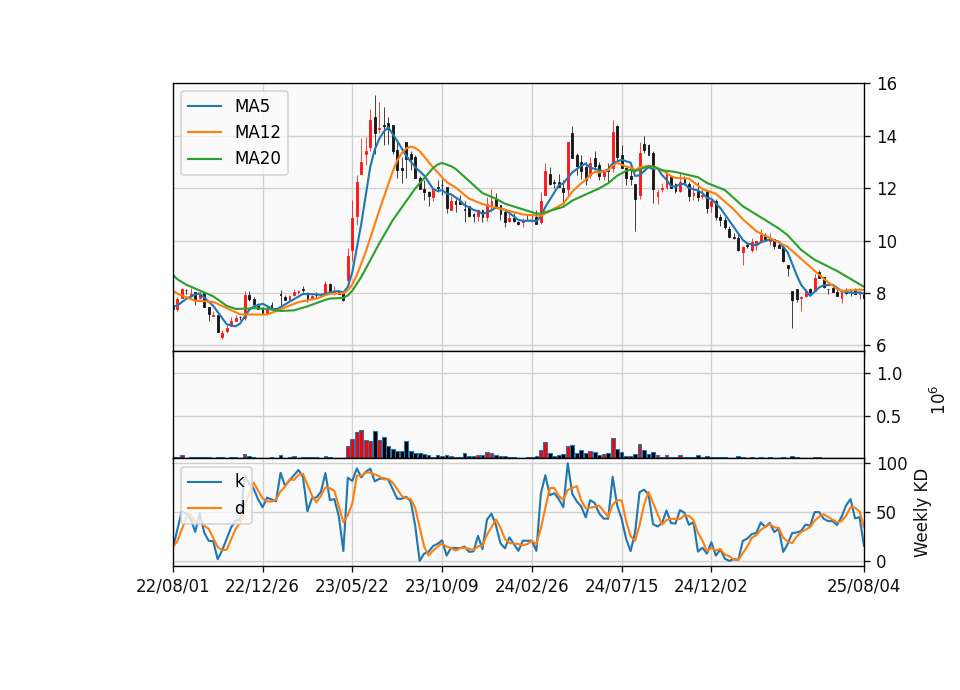Screen dimensions: 960x690
Task: Click the volume axis exponent label 10⁶
Action: (937, 400)
